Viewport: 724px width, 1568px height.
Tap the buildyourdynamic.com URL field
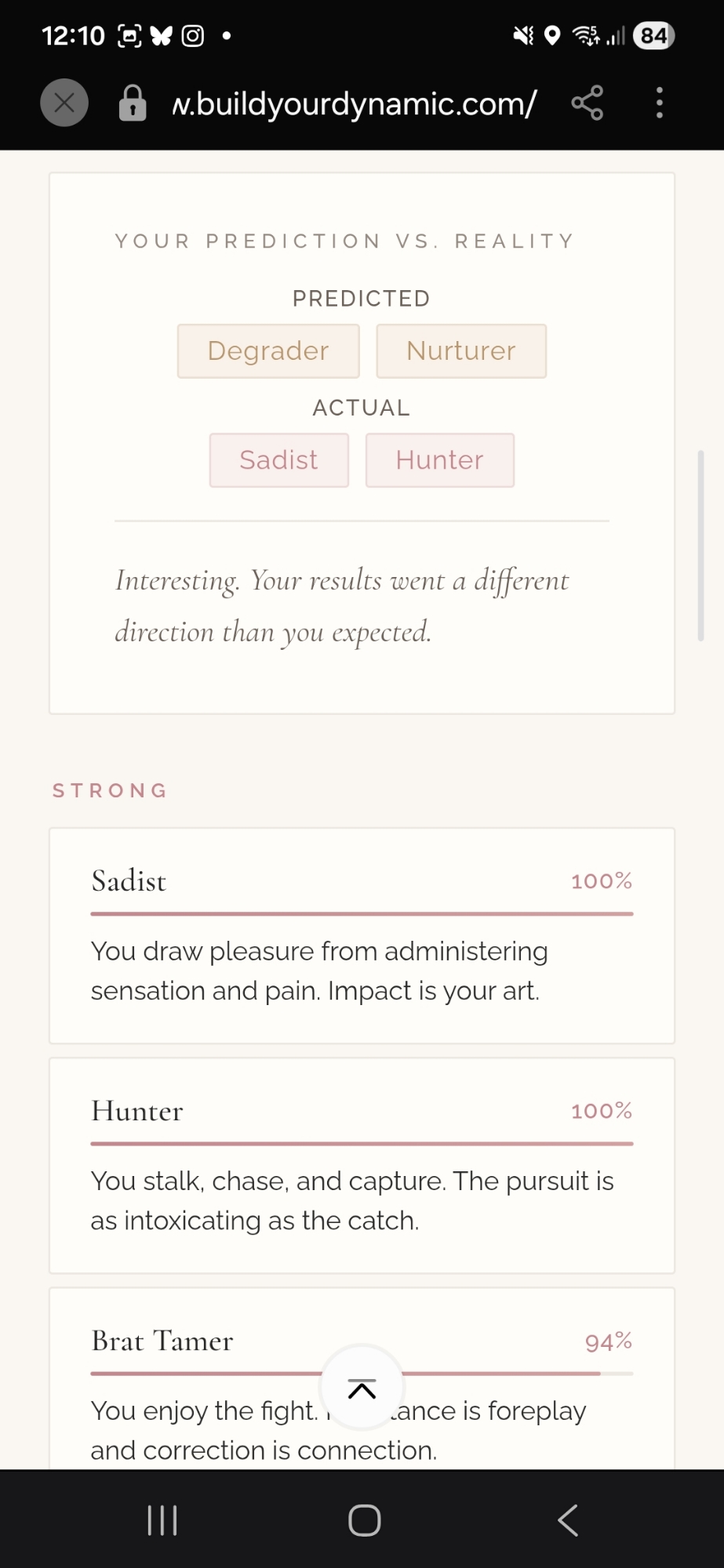tap(355, 103)
